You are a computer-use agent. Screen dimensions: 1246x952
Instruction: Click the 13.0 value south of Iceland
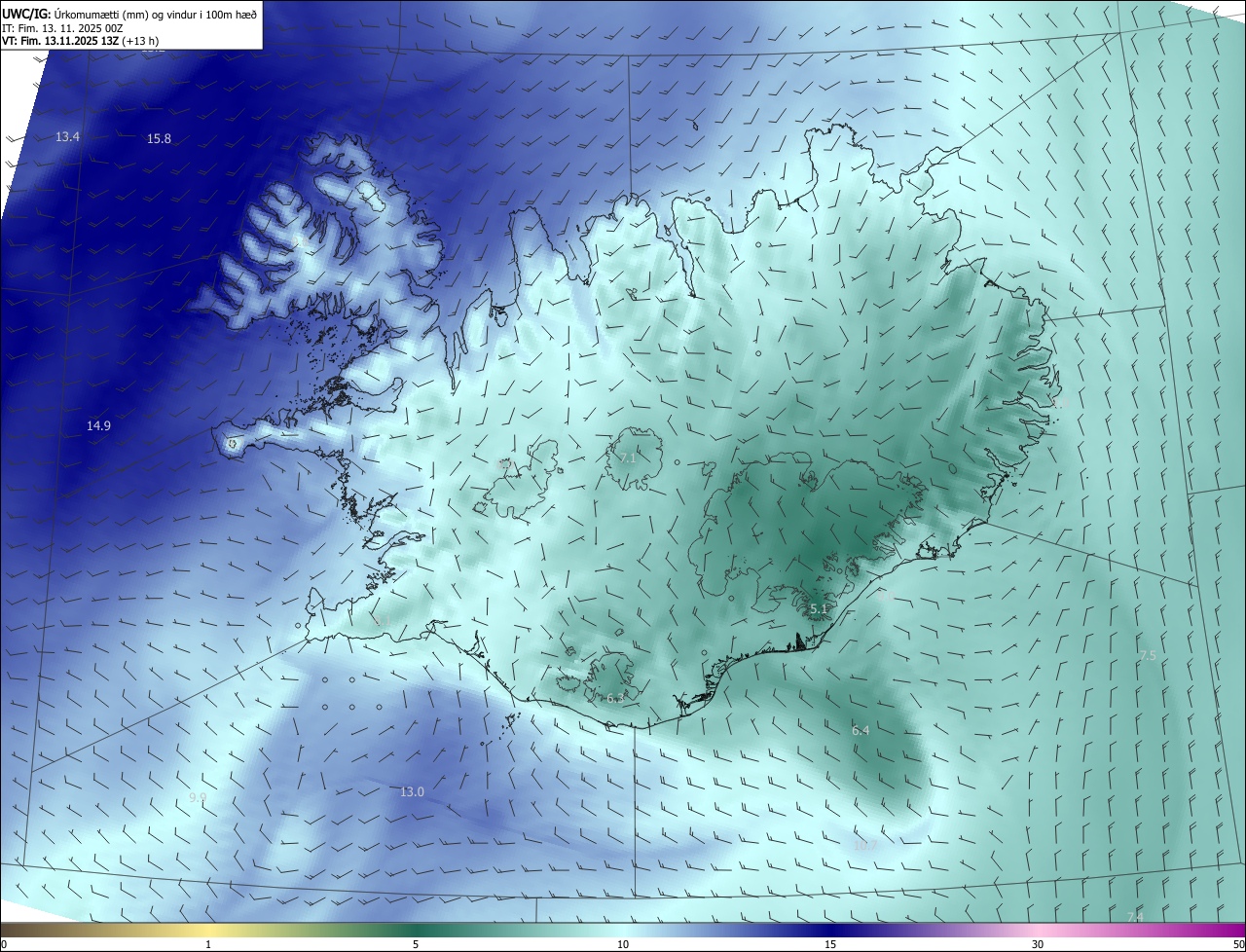click(x=412, y=792)
